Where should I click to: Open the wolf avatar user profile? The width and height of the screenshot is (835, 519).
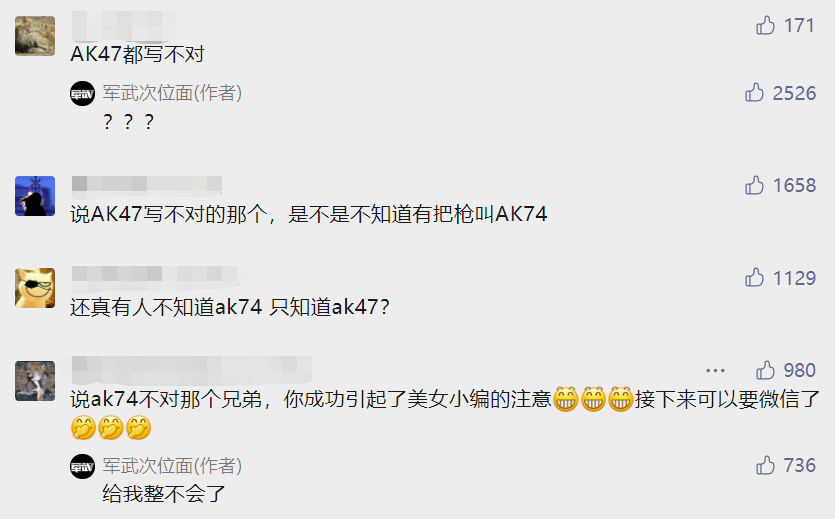(x=35, y=381)
